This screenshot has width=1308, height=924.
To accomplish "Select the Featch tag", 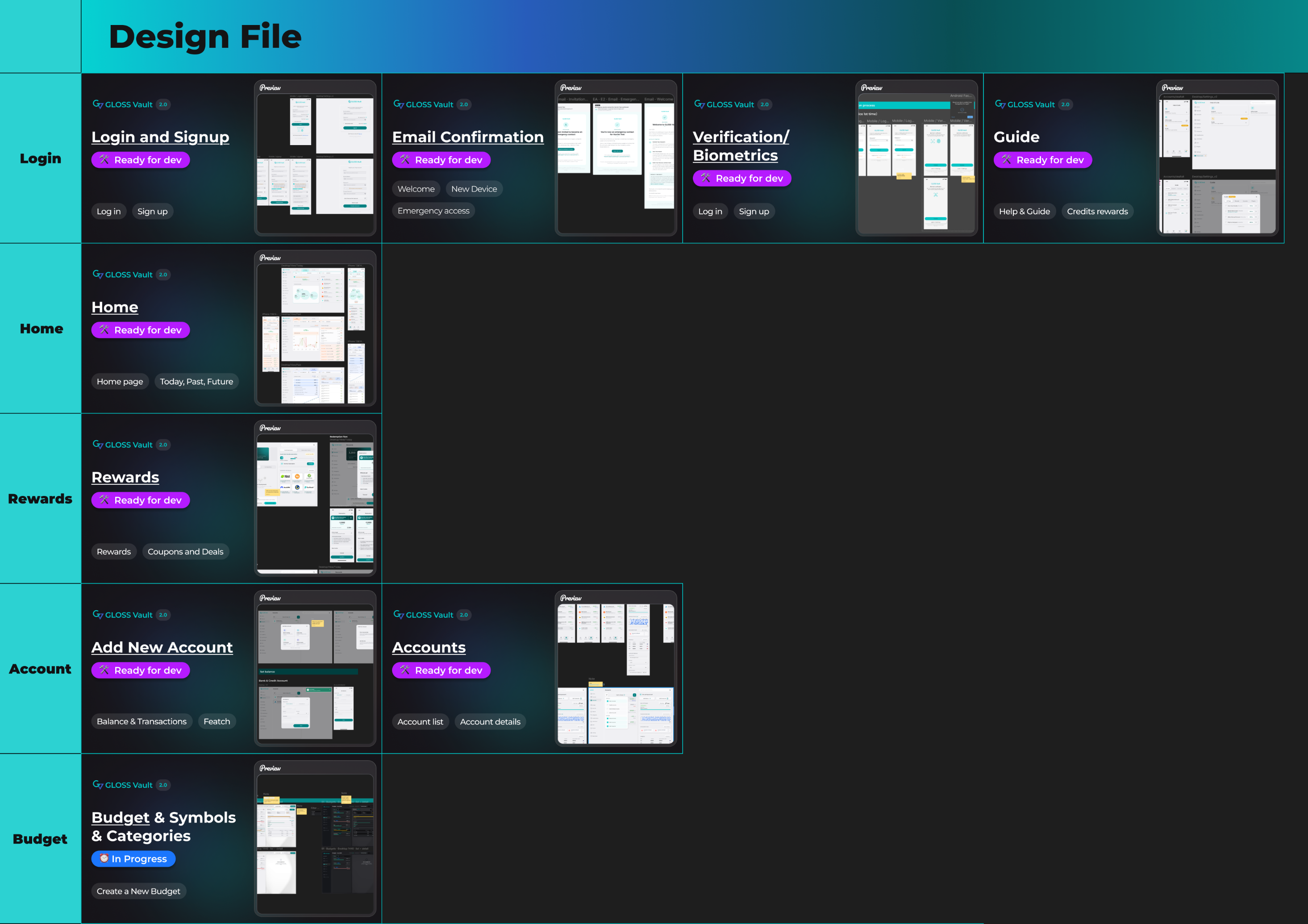I will pyautogui.click(x=217, y=722).
